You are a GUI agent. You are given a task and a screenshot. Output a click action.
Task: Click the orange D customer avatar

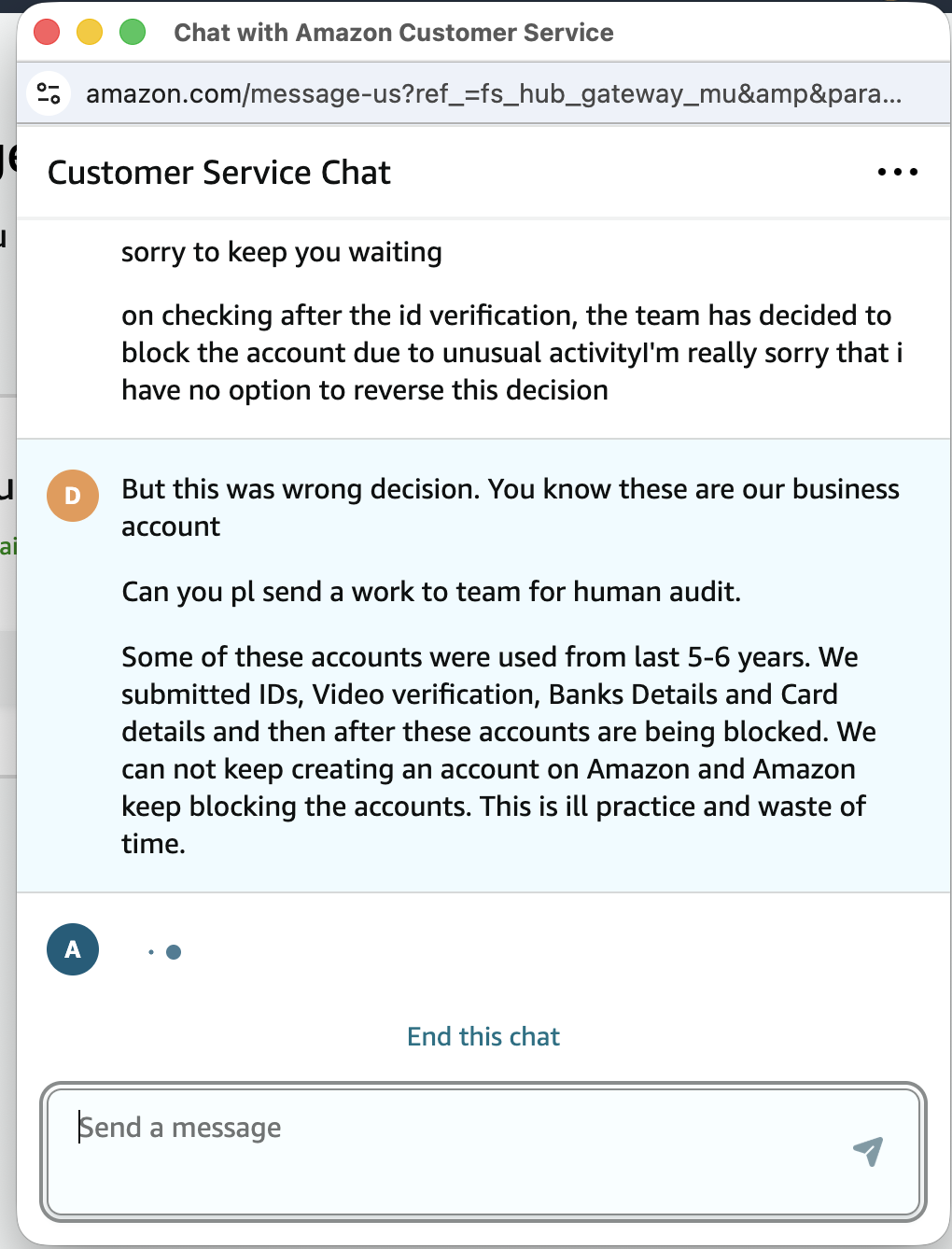(x=73, y=496)
